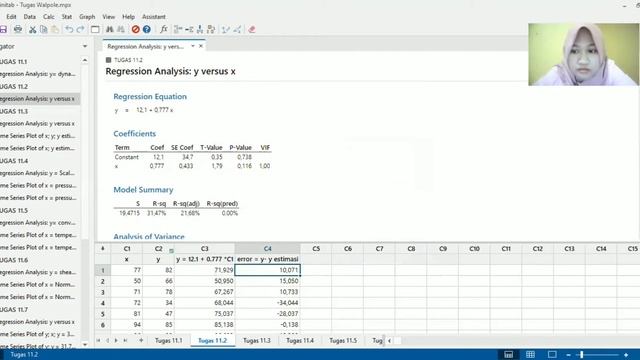Click the zoom out minus icon

568,355
